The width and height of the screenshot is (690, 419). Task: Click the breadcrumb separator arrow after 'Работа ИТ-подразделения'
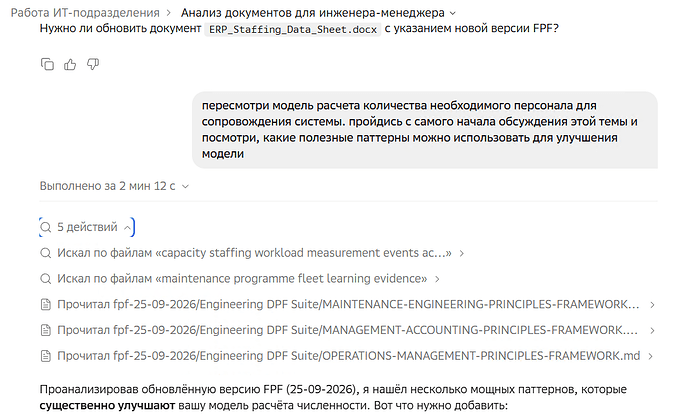[x=169, y=13]
